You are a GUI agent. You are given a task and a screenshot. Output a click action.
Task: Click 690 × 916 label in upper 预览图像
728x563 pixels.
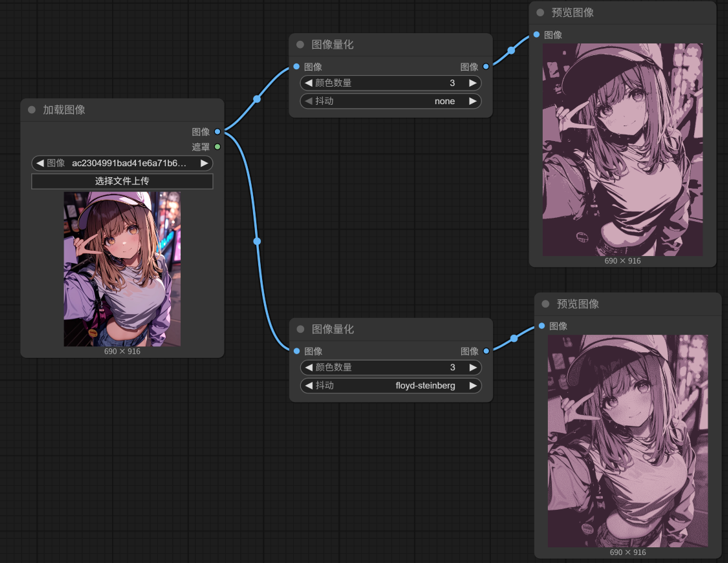pos(623,261)
